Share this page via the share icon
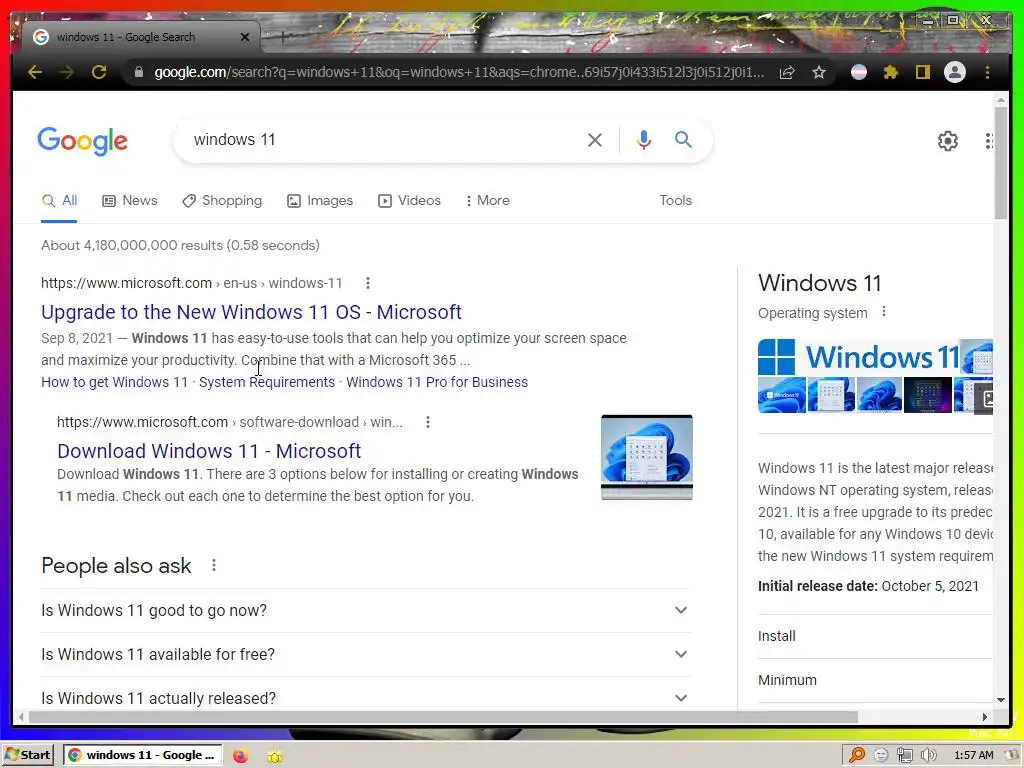Screen dimensions: 1024x768 tap(787, 72)
